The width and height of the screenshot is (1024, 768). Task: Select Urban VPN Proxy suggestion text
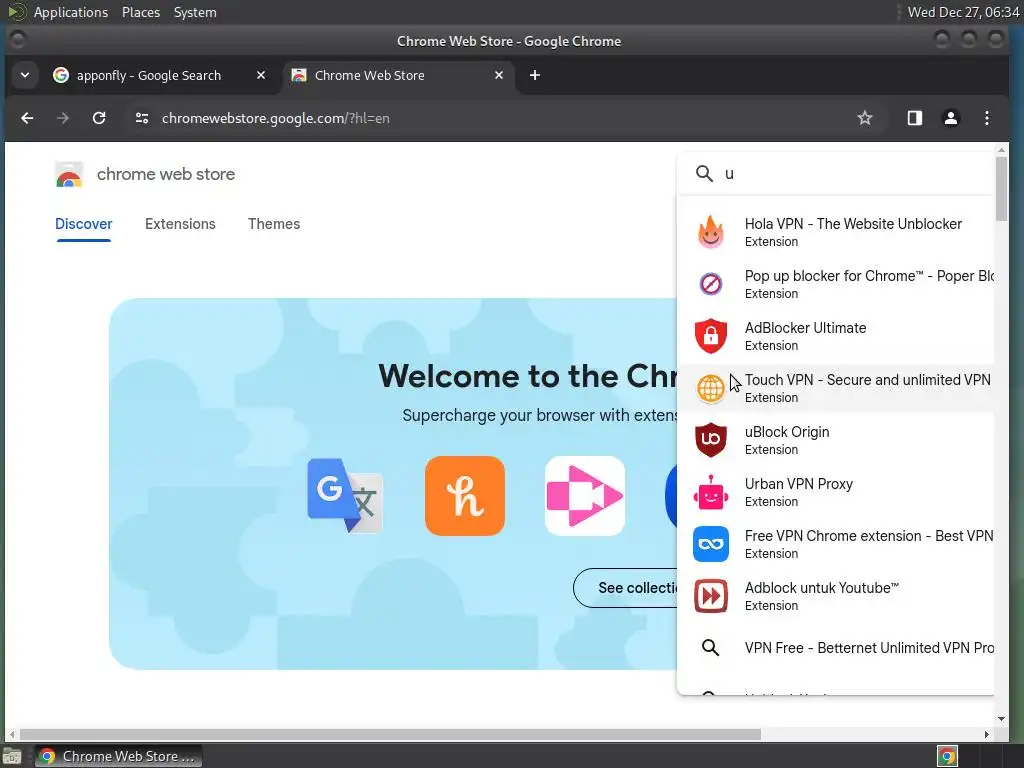[799, 484]
